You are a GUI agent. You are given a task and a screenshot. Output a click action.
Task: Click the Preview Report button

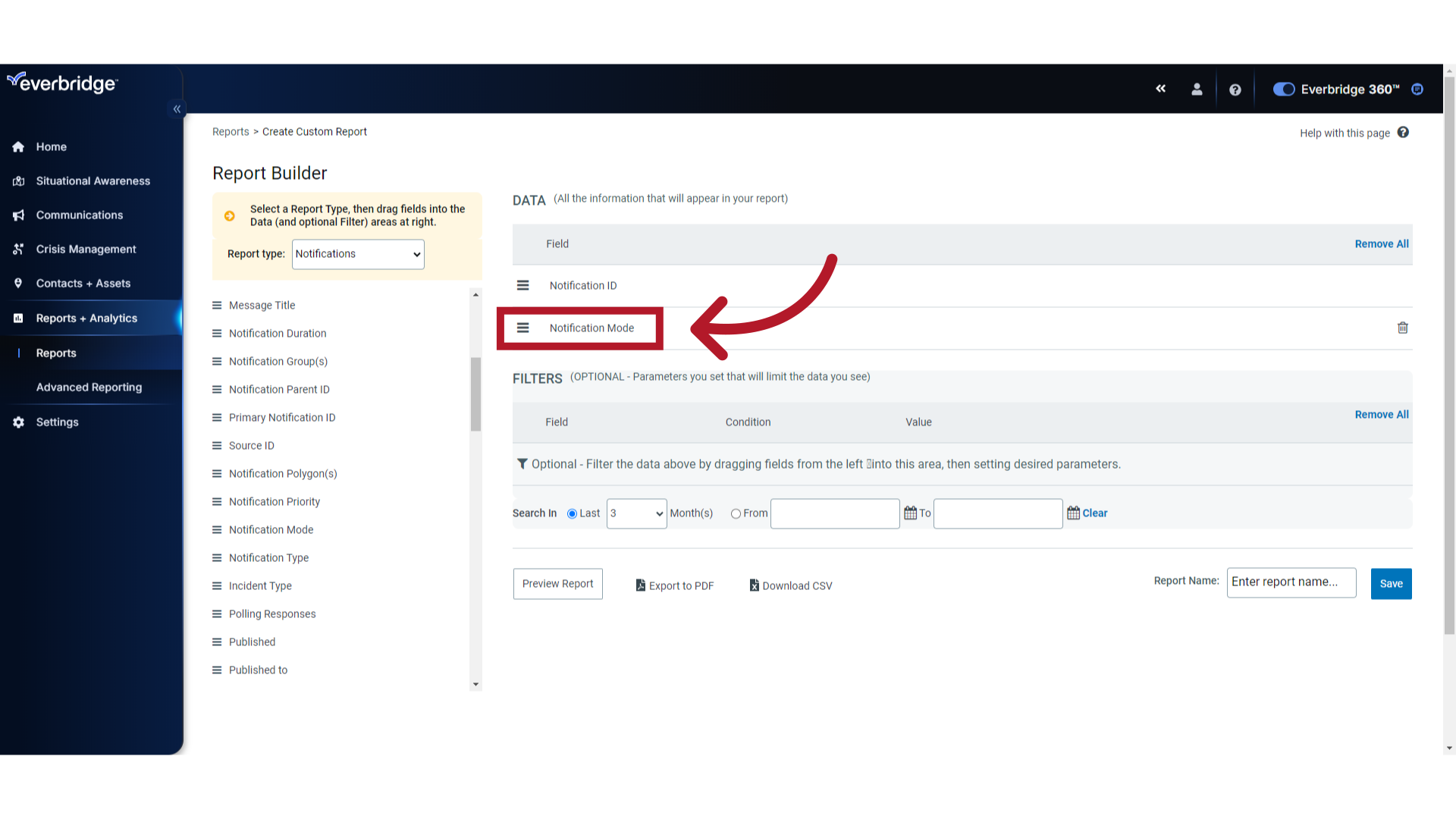click(557, 583)
